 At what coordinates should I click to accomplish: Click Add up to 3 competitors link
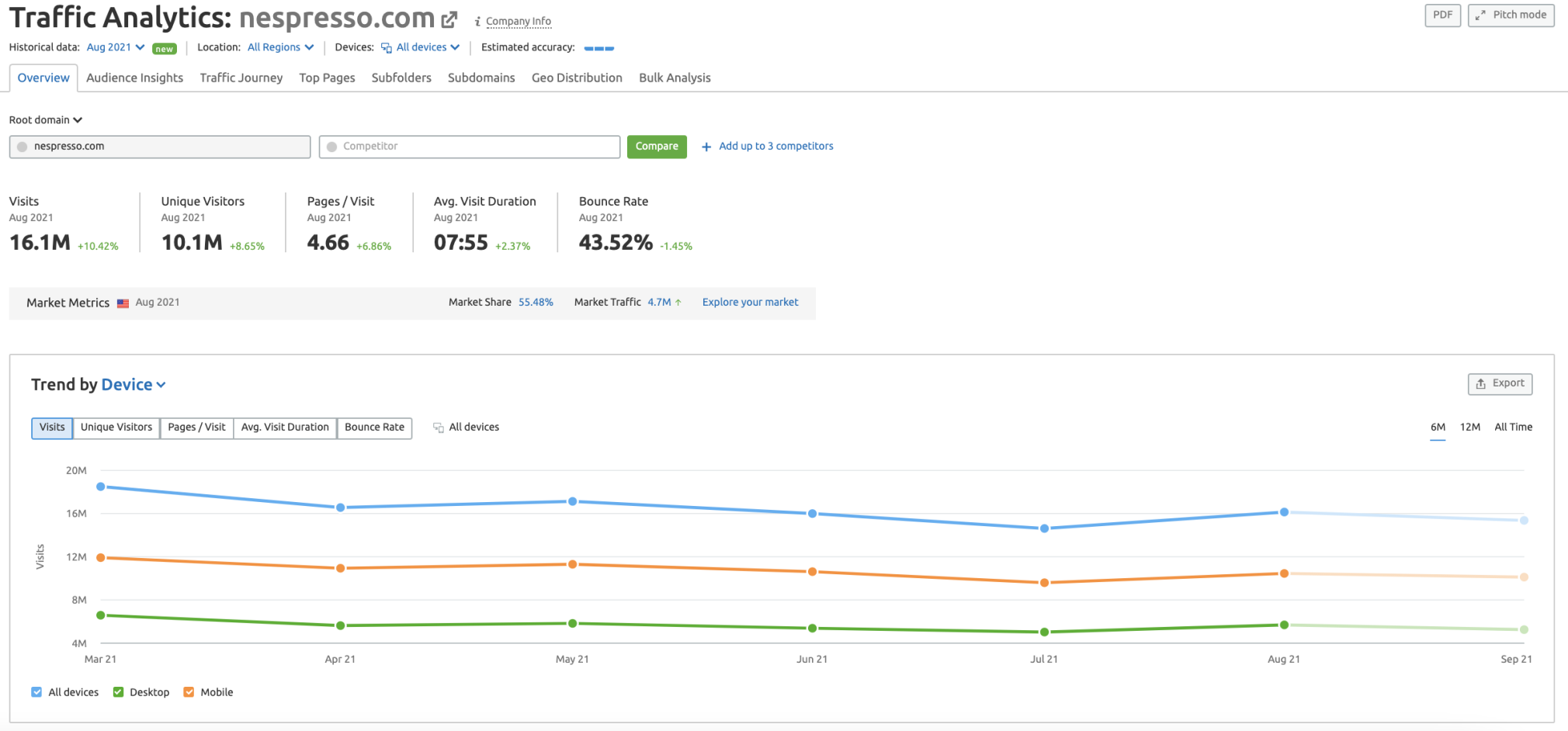point(775,147)
